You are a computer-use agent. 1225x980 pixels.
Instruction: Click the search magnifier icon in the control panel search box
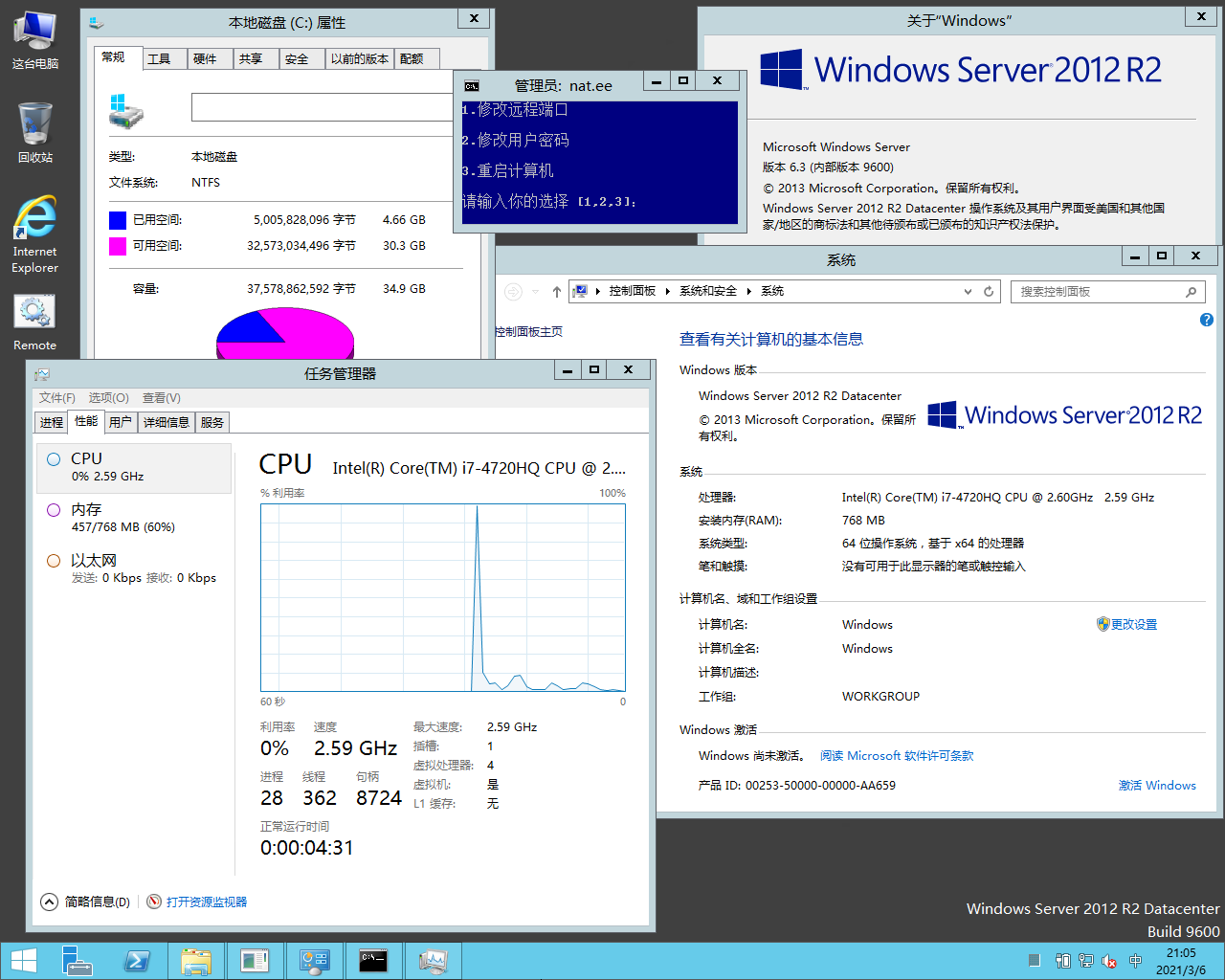coord(1191,292)
